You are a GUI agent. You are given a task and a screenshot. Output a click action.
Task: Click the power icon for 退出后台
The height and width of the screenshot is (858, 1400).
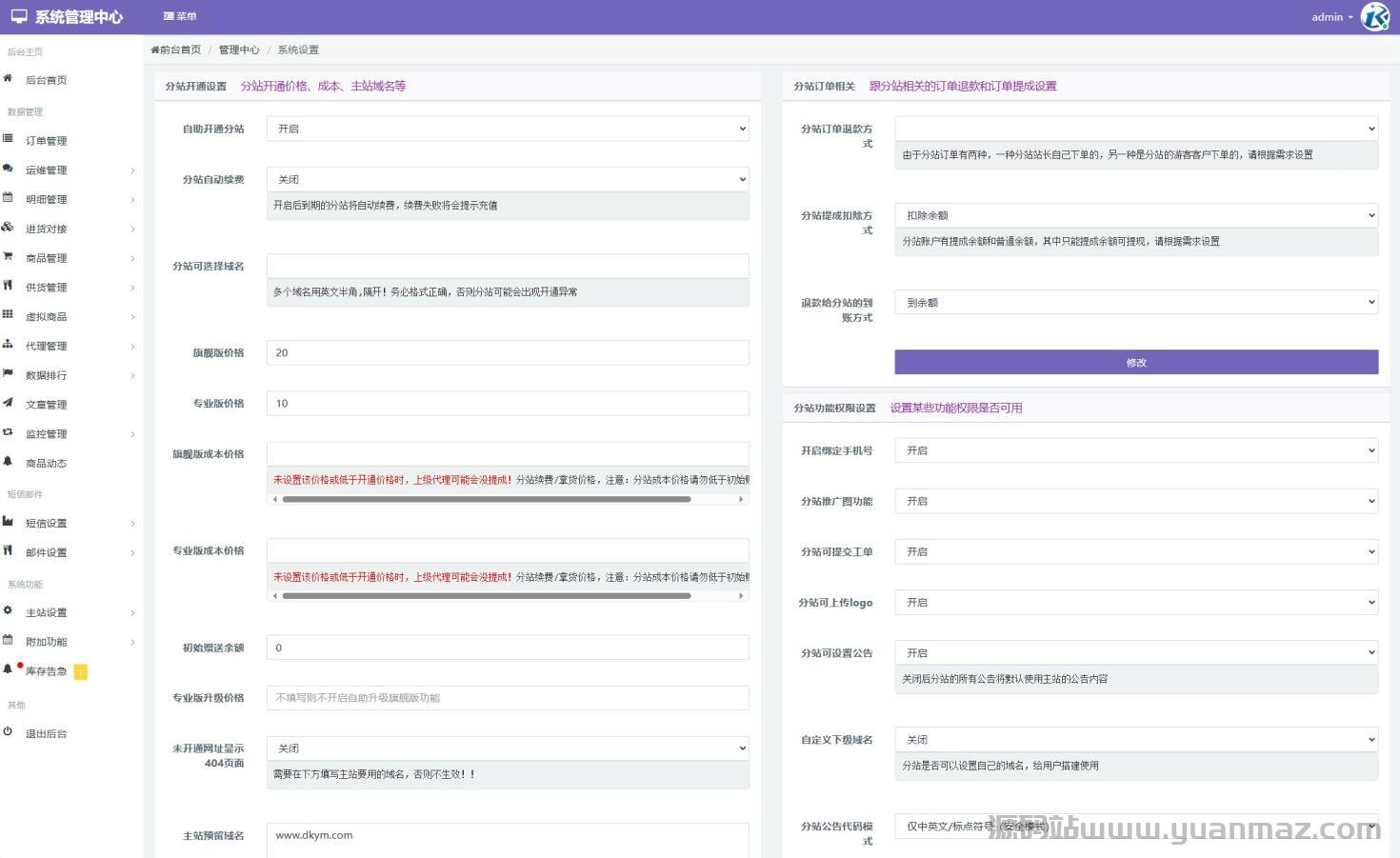pos(8,732)
